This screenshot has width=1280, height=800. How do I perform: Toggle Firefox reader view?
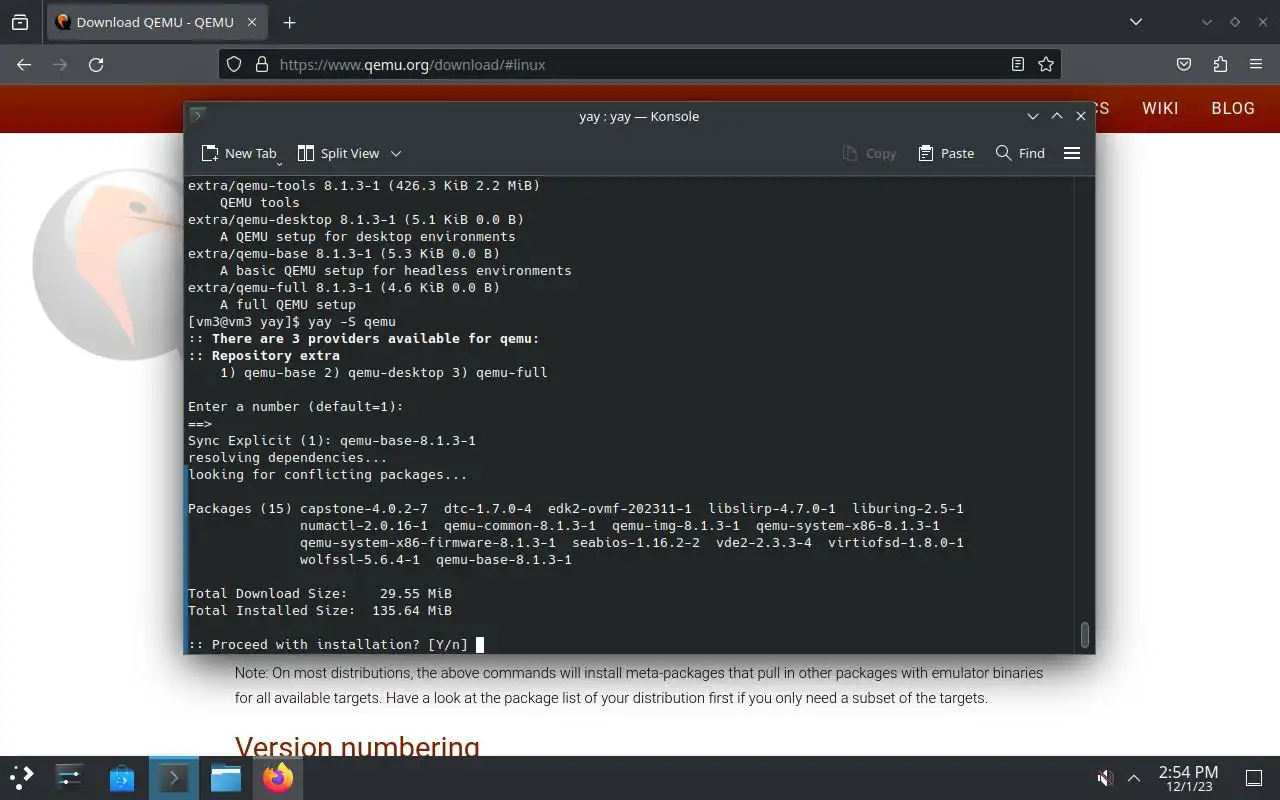(1018, 64)
